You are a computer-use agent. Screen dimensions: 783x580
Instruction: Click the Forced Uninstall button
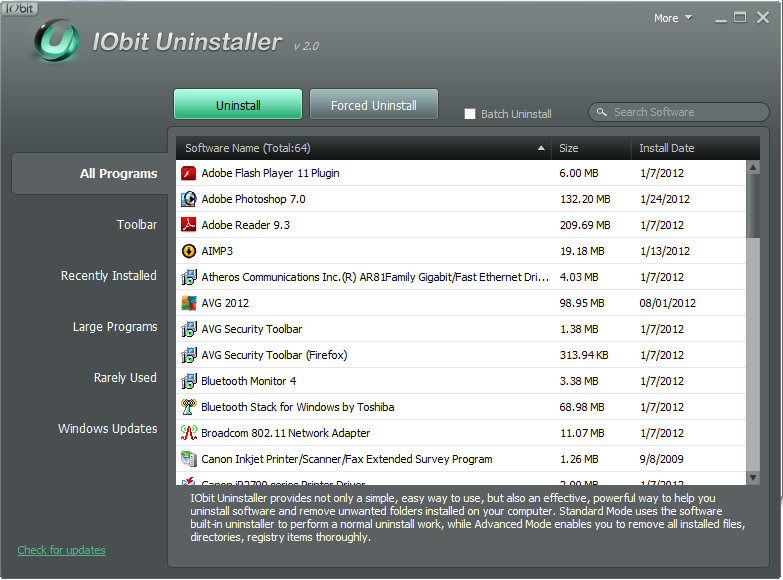[374, 104]
